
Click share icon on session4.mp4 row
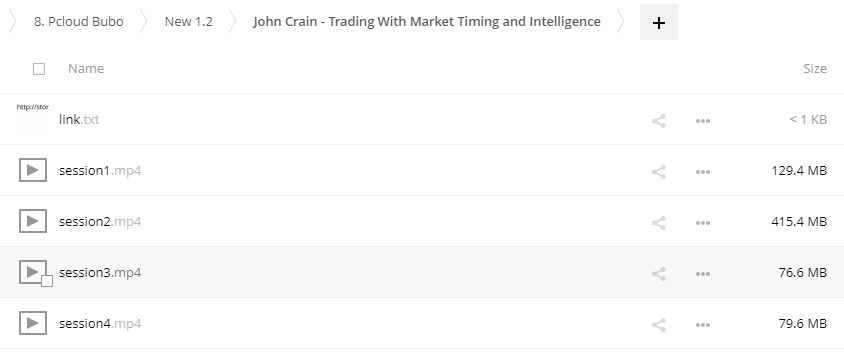pyautogui.click(x=659, y=325)
